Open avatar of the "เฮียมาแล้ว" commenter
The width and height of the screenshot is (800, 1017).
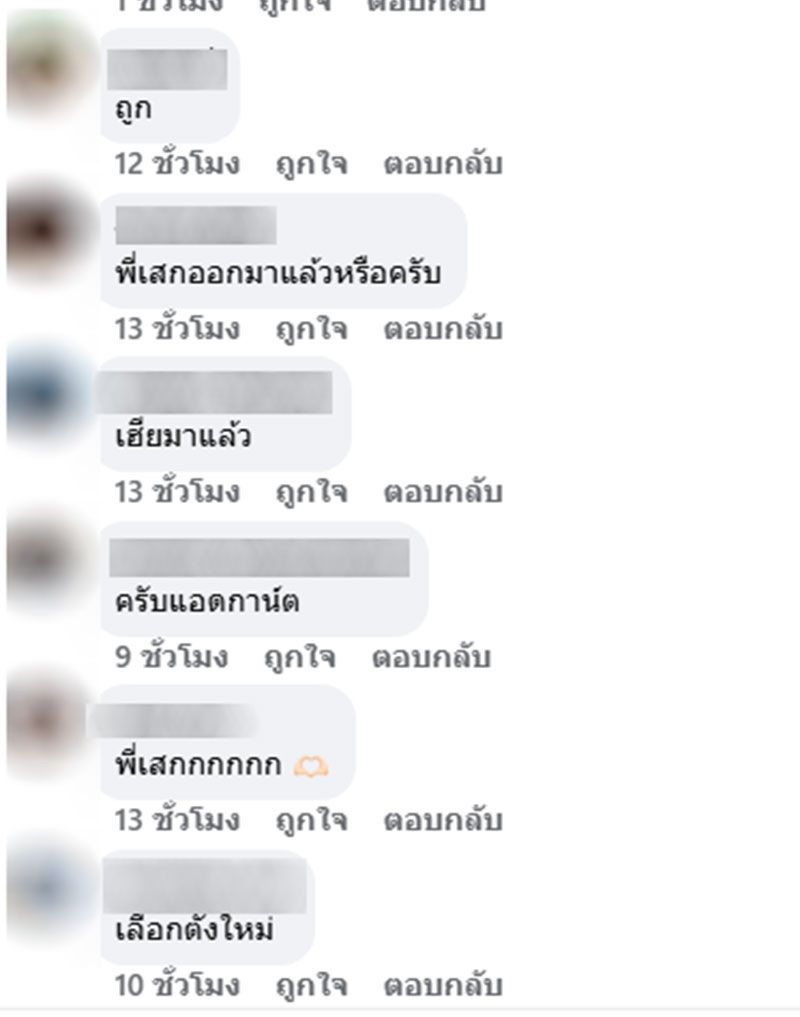(49, 392)
